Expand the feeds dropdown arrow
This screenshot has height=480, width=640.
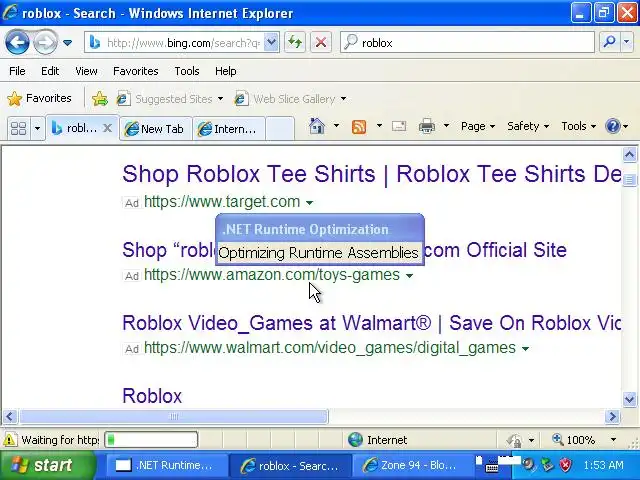coord(379,126)
